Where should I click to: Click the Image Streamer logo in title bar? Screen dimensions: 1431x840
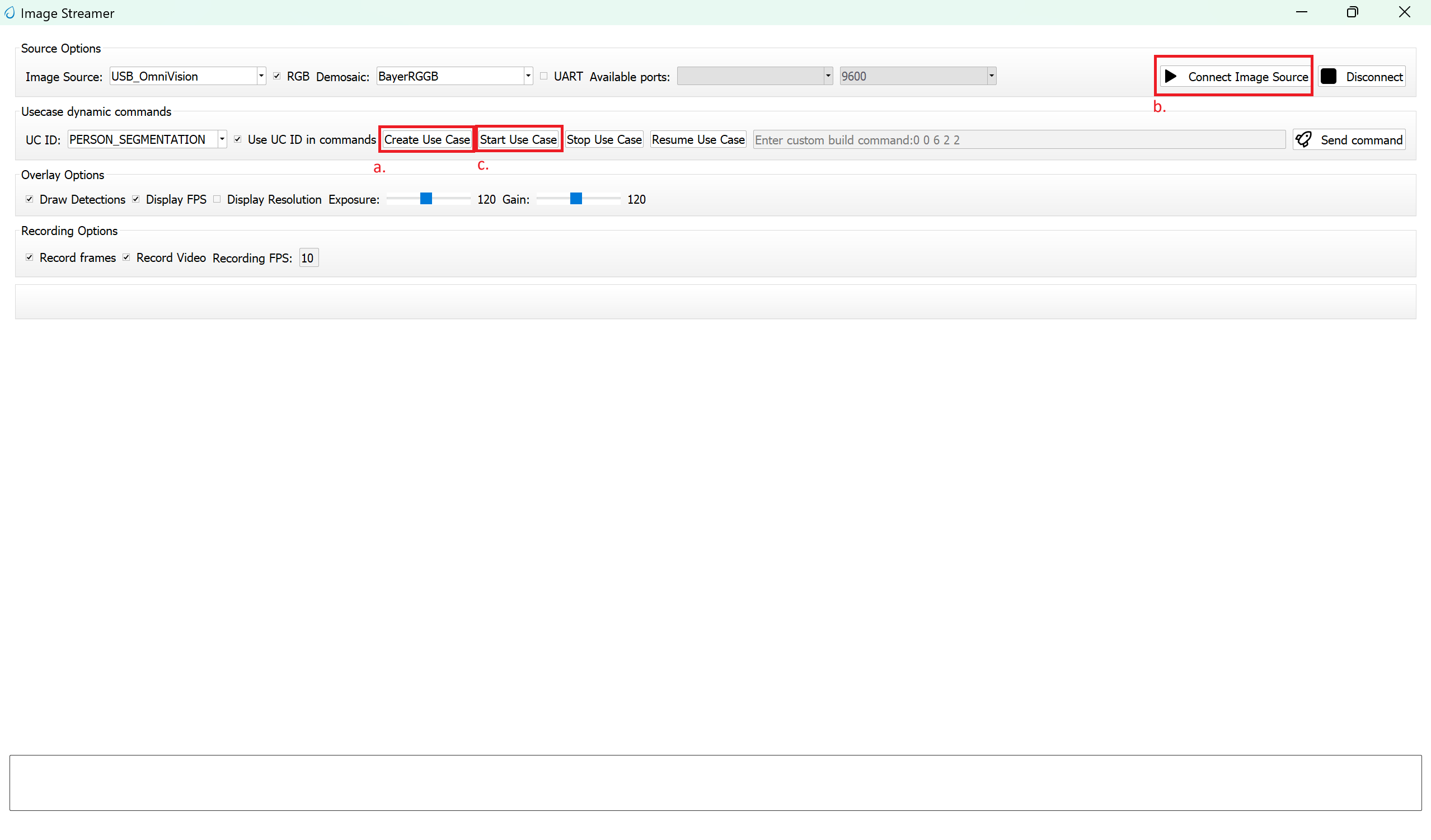(9, 12)
